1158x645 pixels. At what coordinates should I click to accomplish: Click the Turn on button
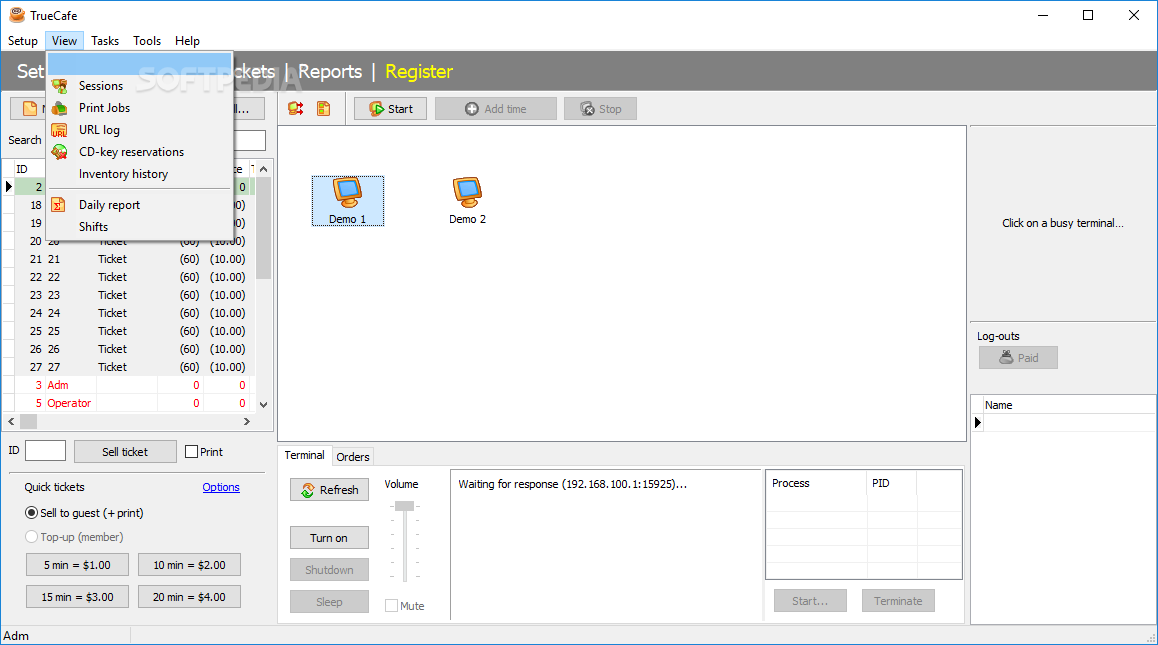(x=329, y=538)
